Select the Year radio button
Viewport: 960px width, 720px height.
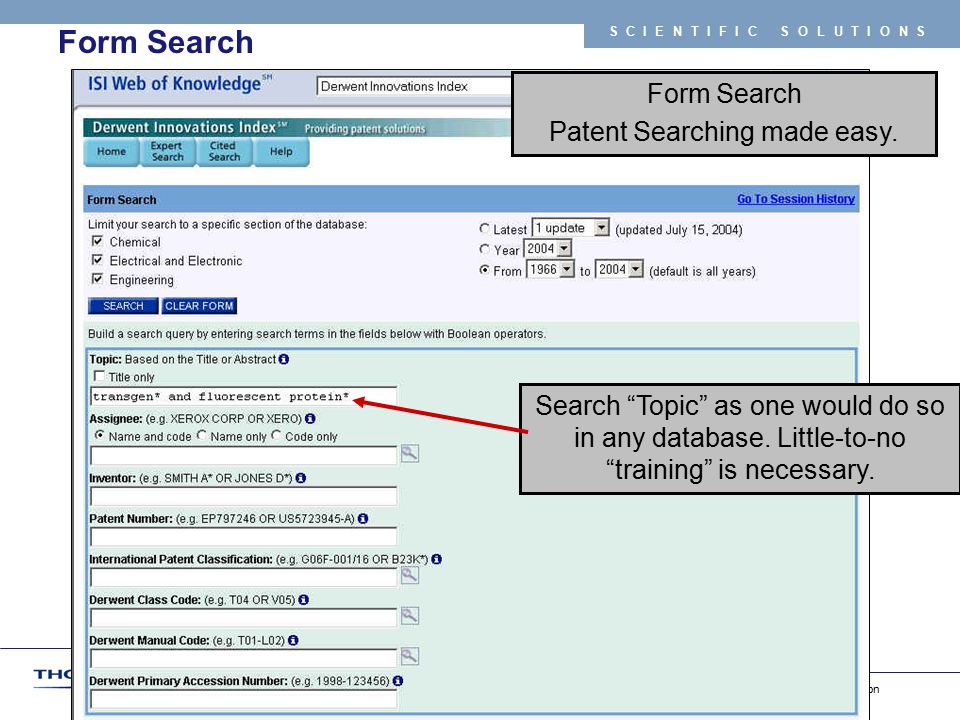click(484, 249)
